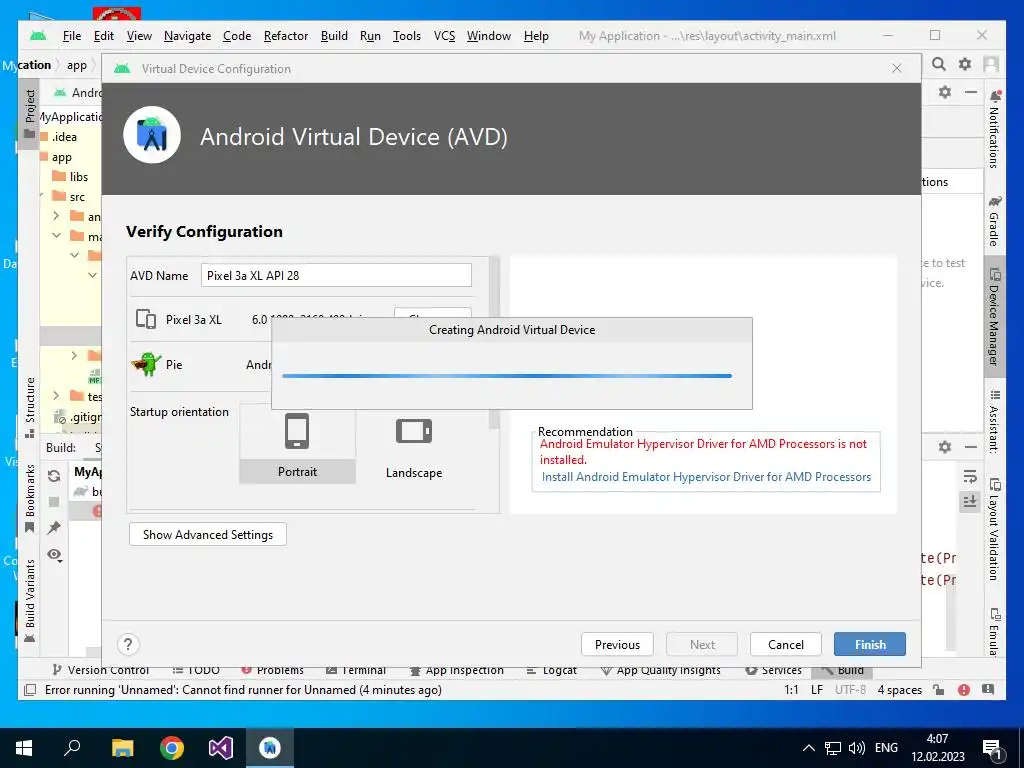The image size is (1024, 768).
Task: Toggle scroll to end in Build output
Action: tap(970, 502)
